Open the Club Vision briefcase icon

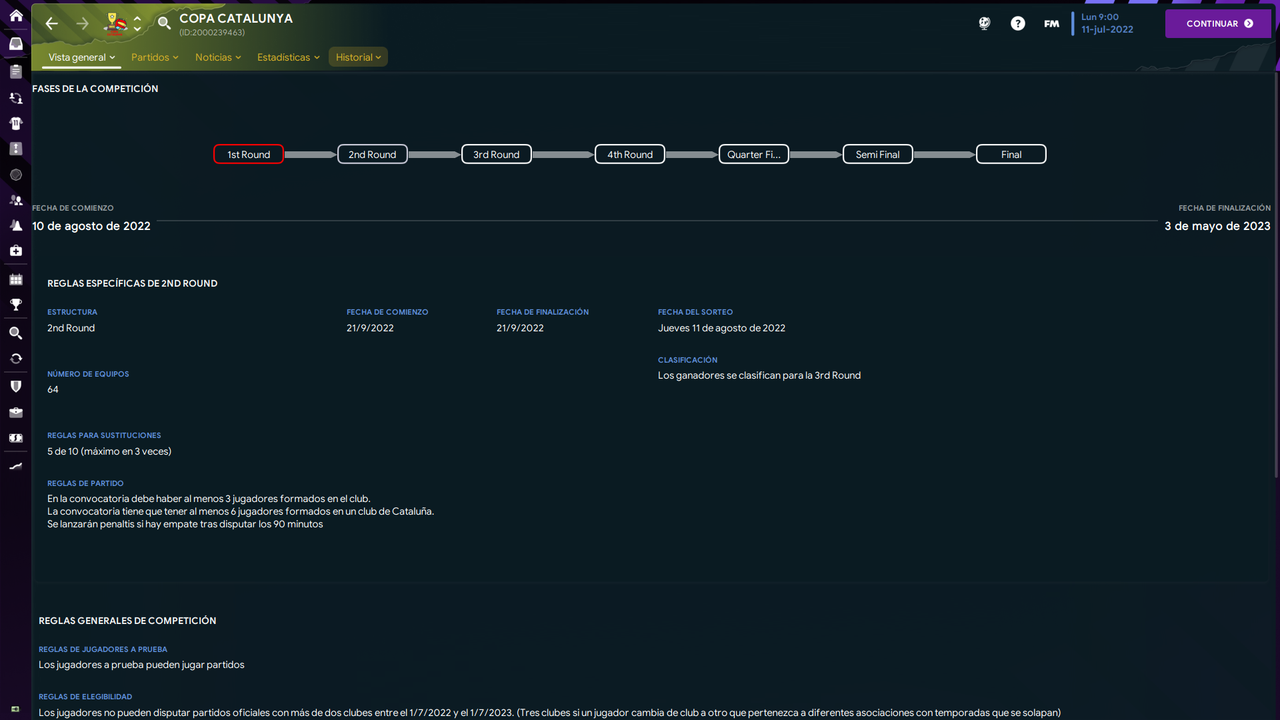coord(15,412)
